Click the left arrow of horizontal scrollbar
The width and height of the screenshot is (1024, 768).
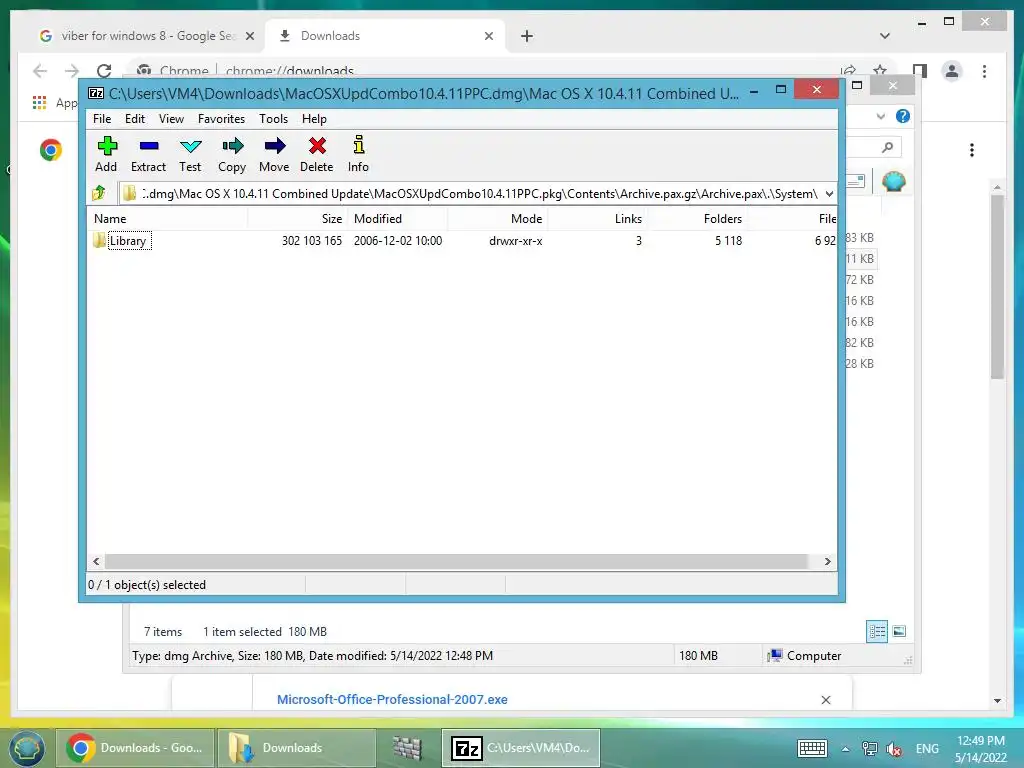pos(97,562)
